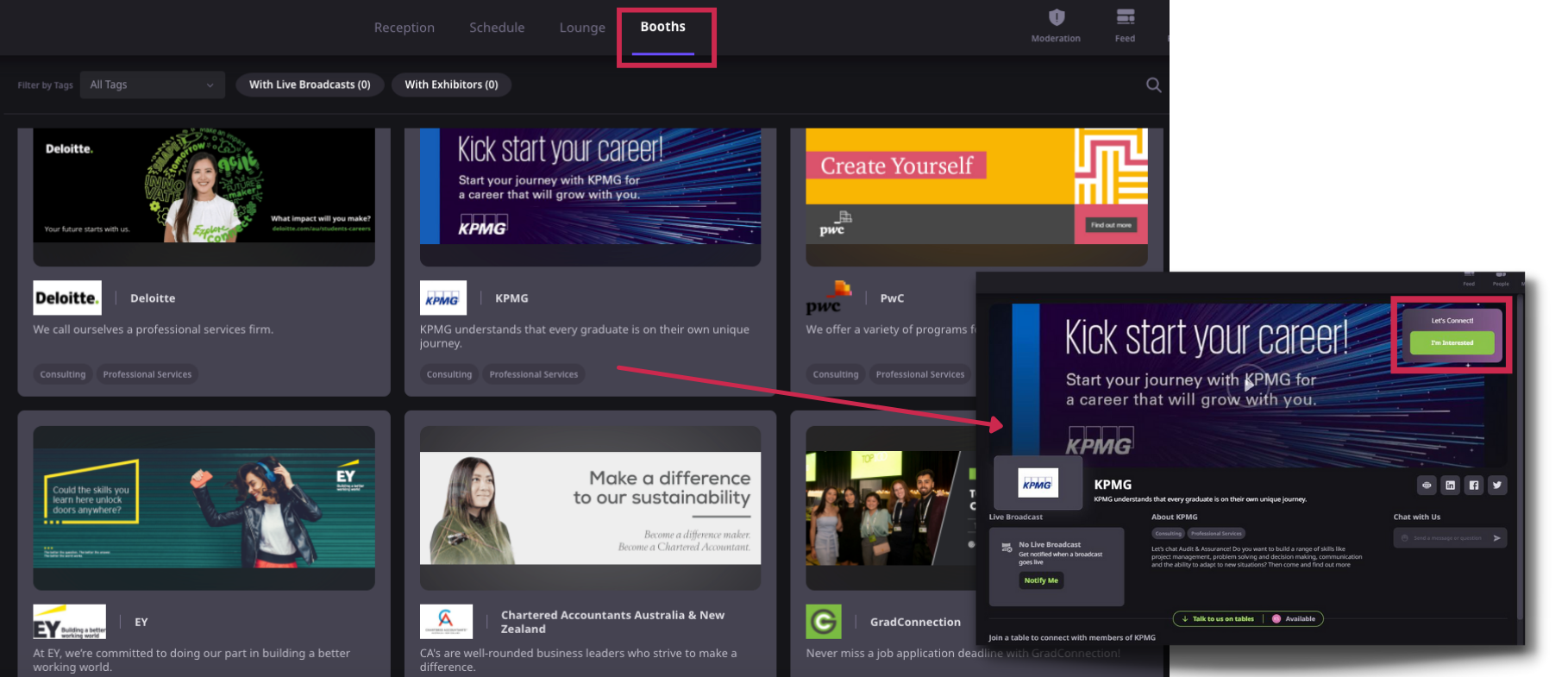Open KPMG Twitter icon in booth popup
Viewport: 1568px width, 677px height.
pos(1497,486)
